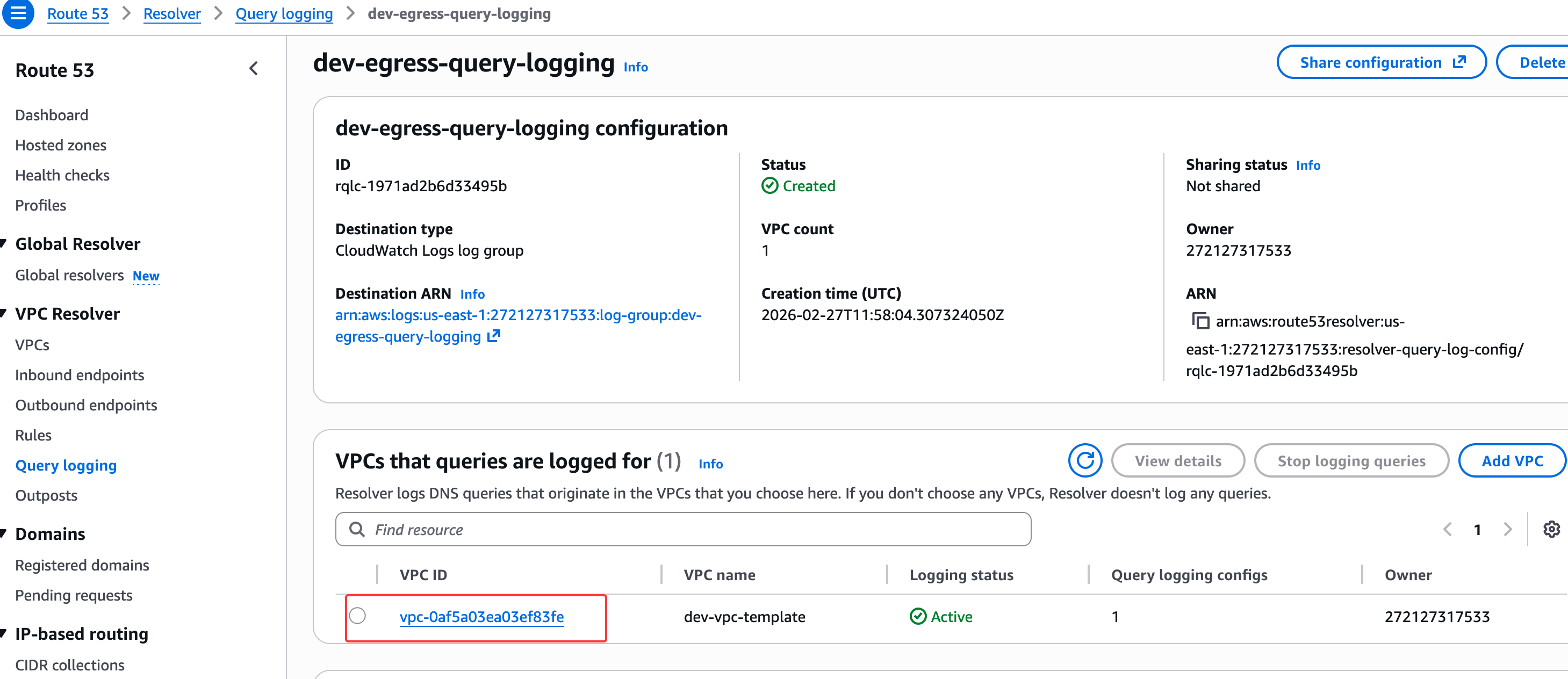Collapse the VPC Resolver section
This screenshot has height=679, width=1568.
point(4,314)
